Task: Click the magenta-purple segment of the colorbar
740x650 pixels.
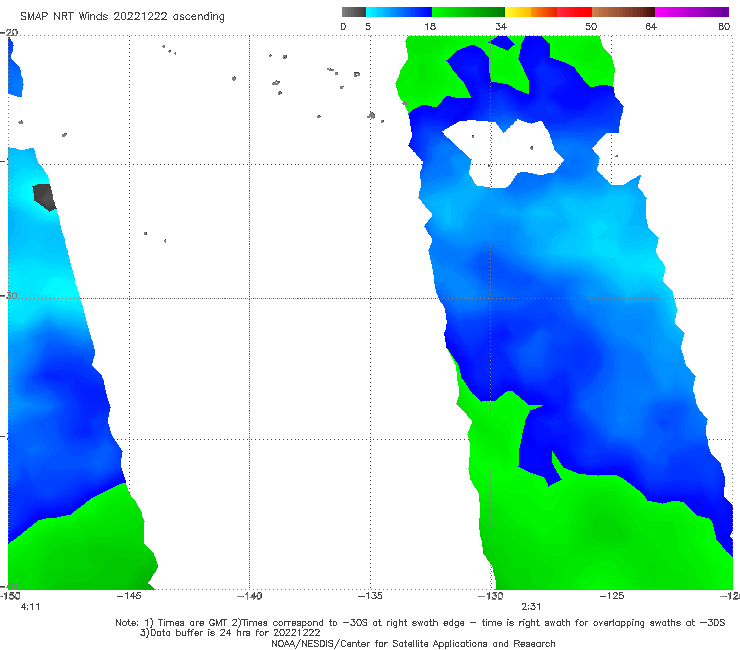Action: (692, 12)
